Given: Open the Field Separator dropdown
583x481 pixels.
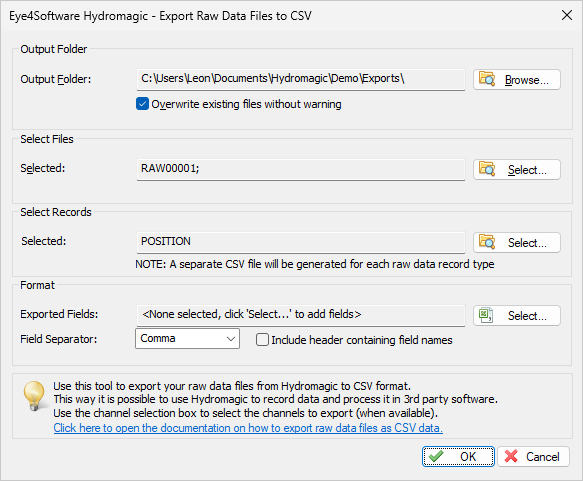Looking at the screenshot, I should point(187,338).
